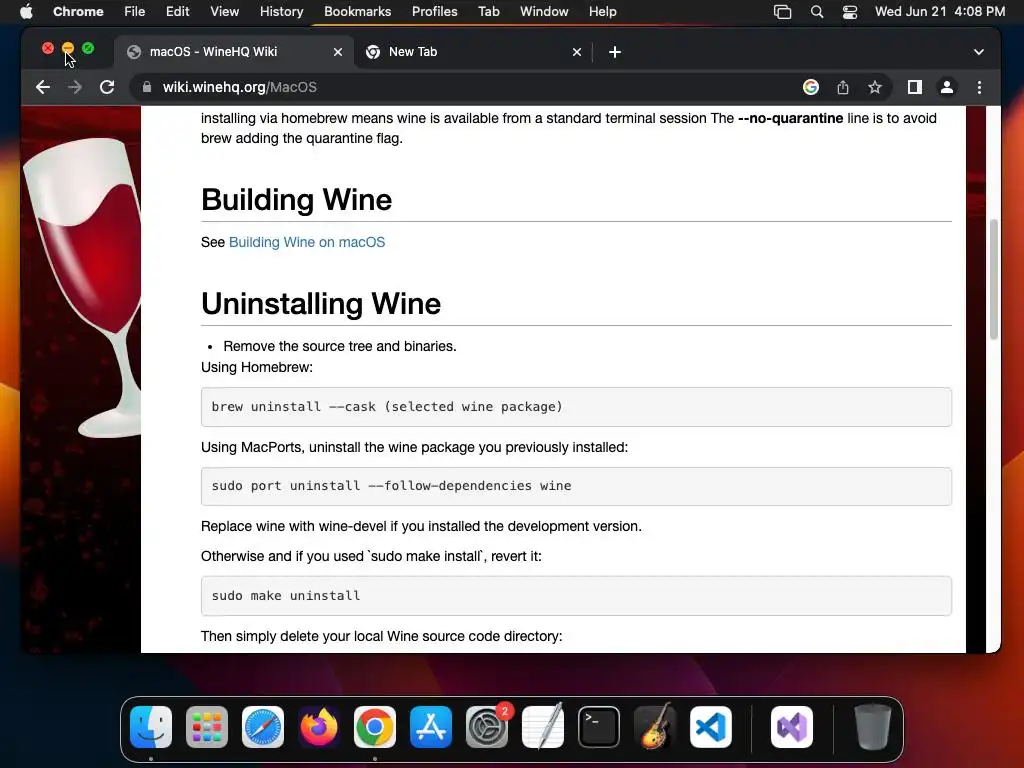Click the sudo port uninstall code block
The width and height of the screenshot is (1024, 768).
(x=576, y=486)
